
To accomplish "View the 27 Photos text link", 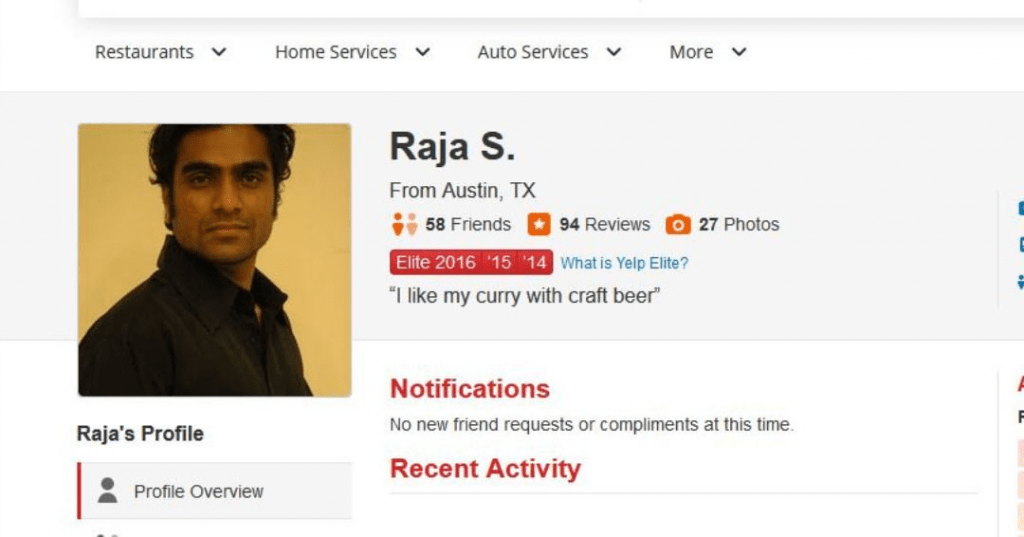I will point(738,224).
